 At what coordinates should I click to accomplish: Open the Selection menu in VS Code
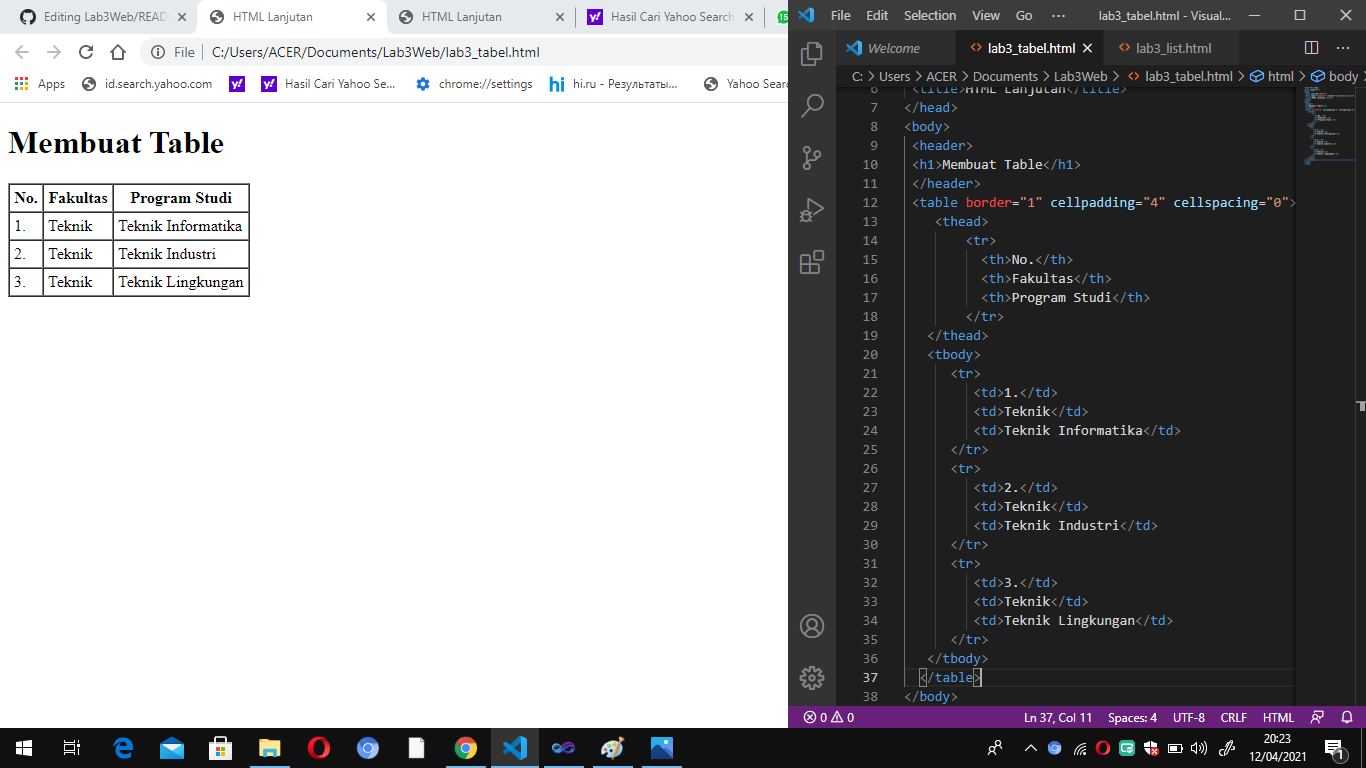[x=930, y=15]
